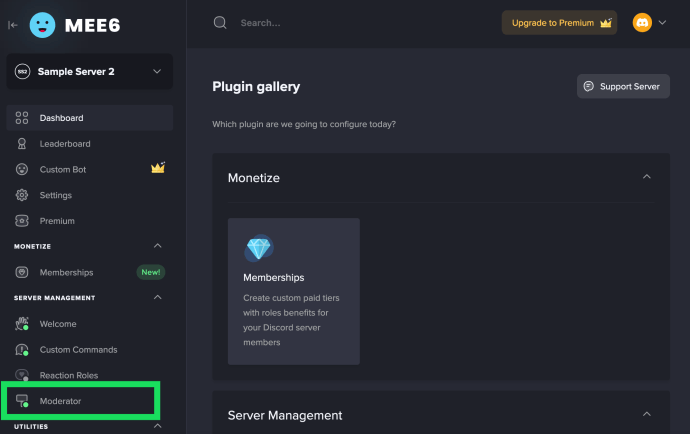The width and height of the screenshot is (690, 434).
Task: Collapse the Monetize plugin section
Action: tap(646, 177)
